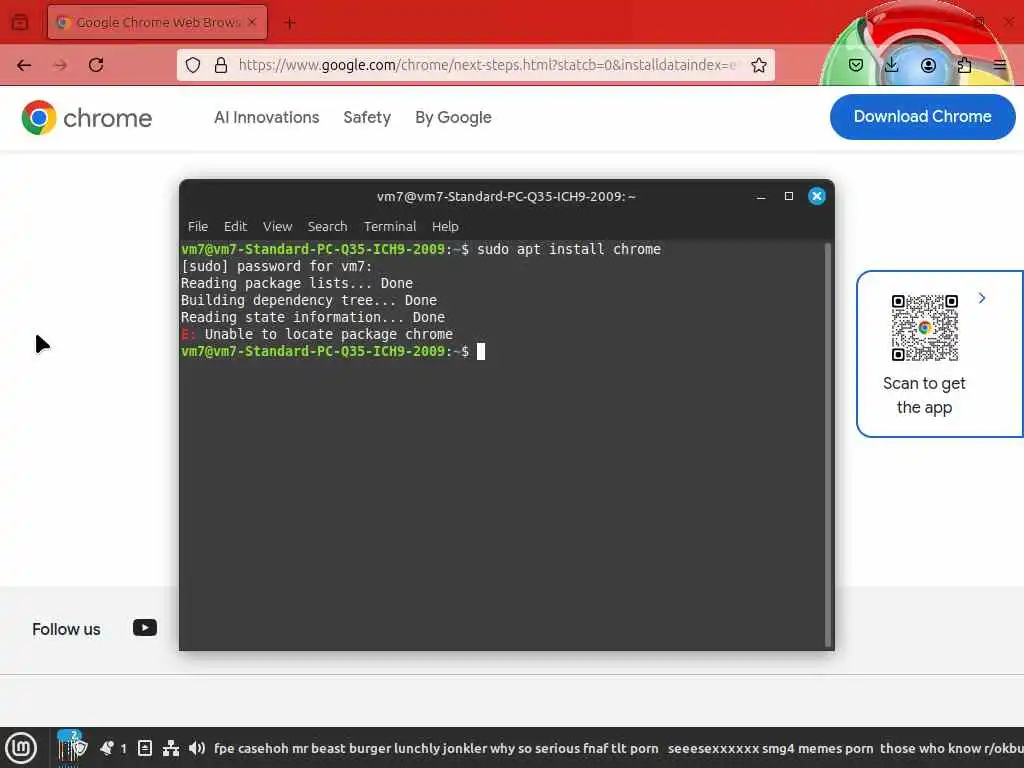1024x768 pixels.
Task: Select the Google Chrome Web Browser tab
Action: point(157,22)
